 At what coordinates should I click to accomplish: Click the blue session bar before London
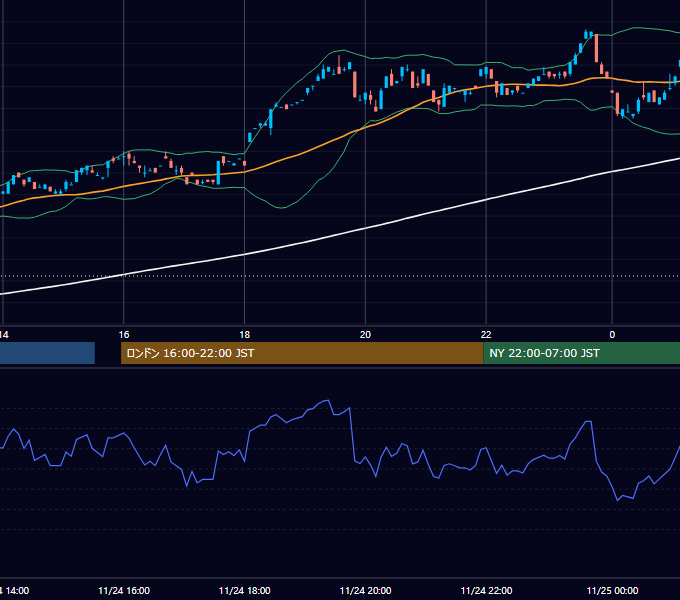click(47, 353)
